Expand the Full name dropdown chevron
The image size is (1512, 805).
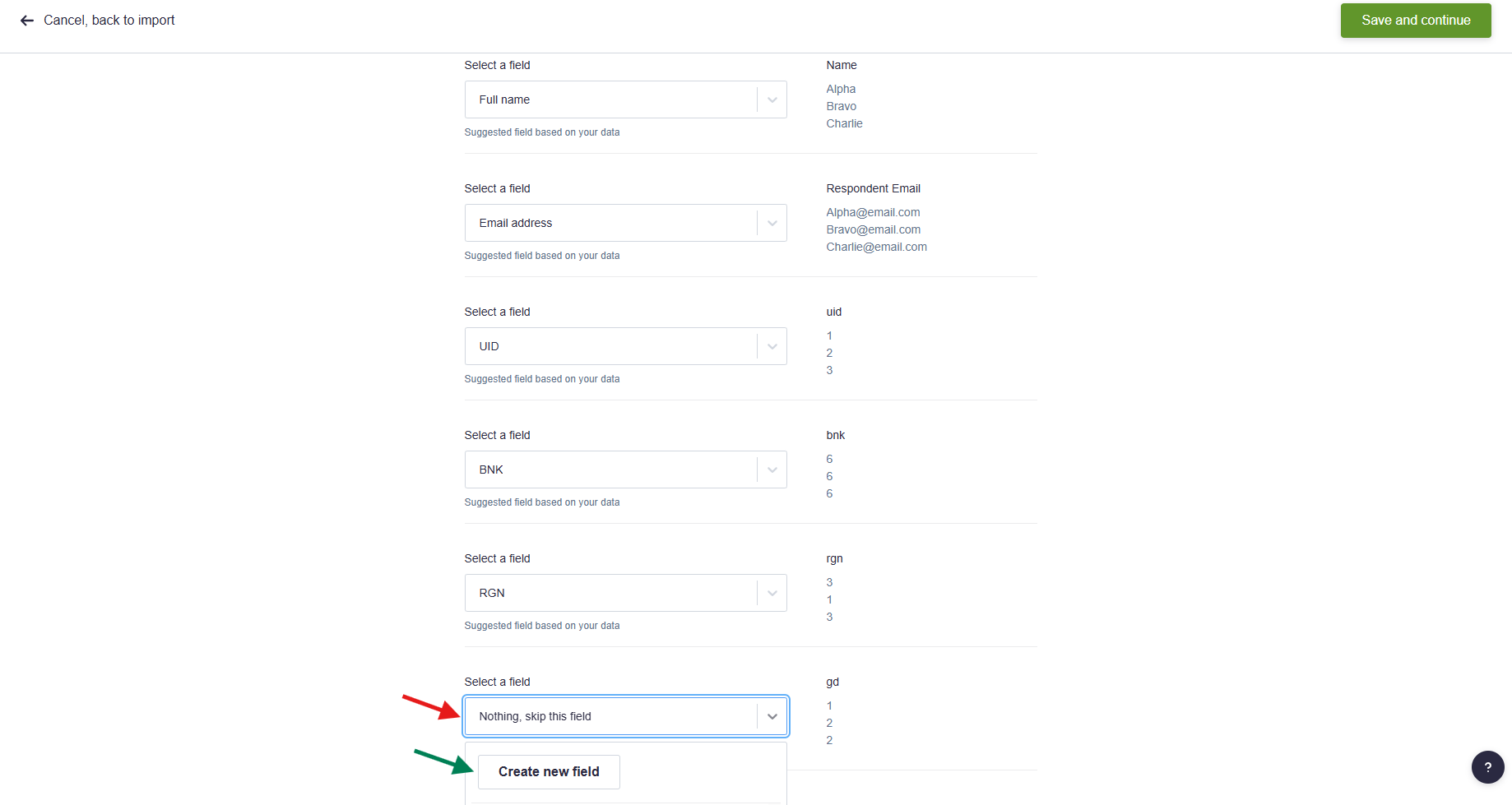pos(772,99)
